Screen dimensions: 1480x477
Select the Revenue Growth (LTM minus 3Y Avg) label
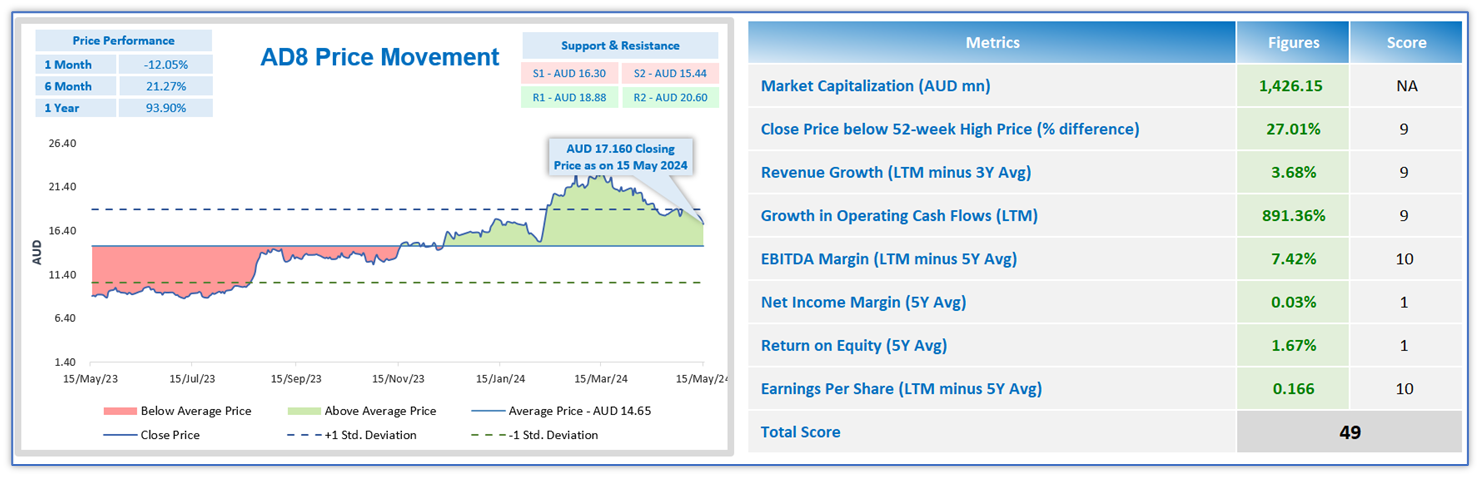896,172
